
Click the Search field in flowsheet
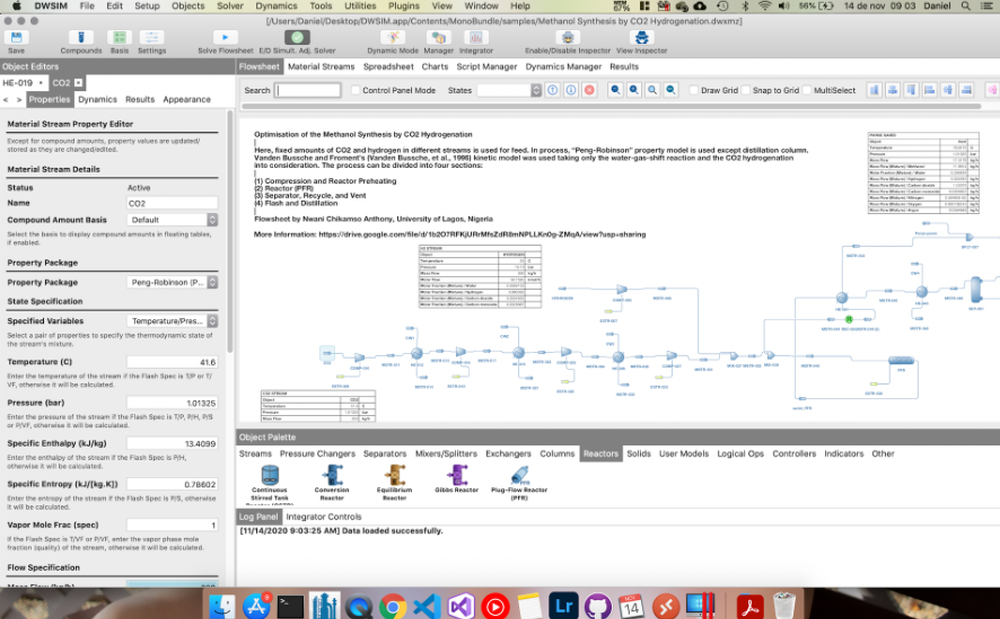point(307,91)
